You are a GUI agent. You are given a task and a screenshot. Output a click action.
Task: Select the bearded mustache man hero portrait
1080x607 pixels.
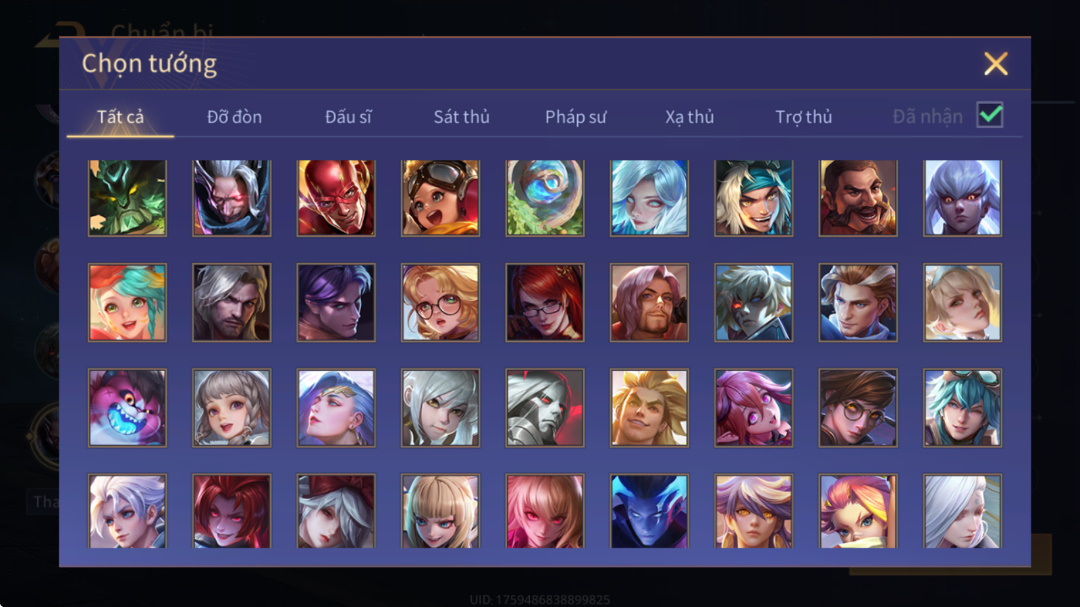click(858, 198)
